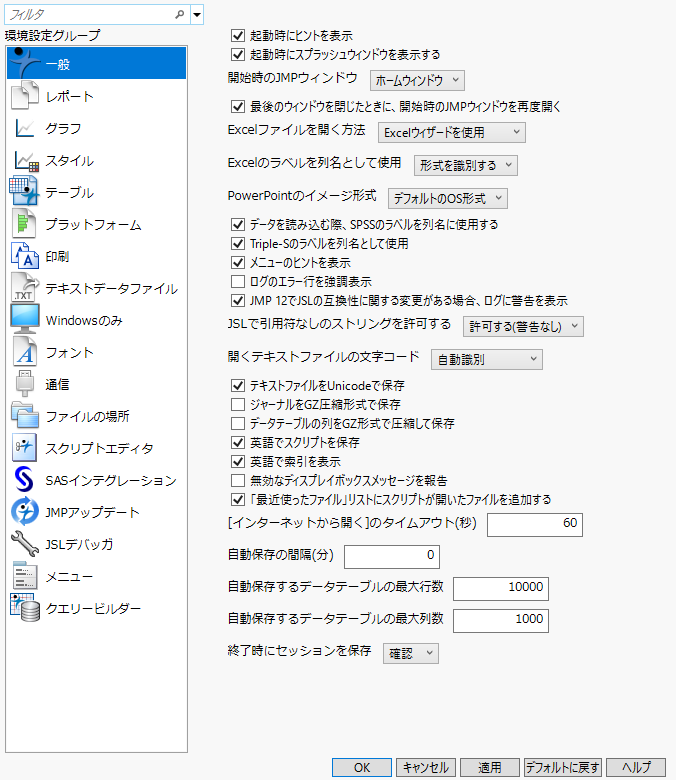676x780 pixels.
Task: Open the 自動識別 character code dropdown
Action: pyautogui.click(x=487, y=359)
